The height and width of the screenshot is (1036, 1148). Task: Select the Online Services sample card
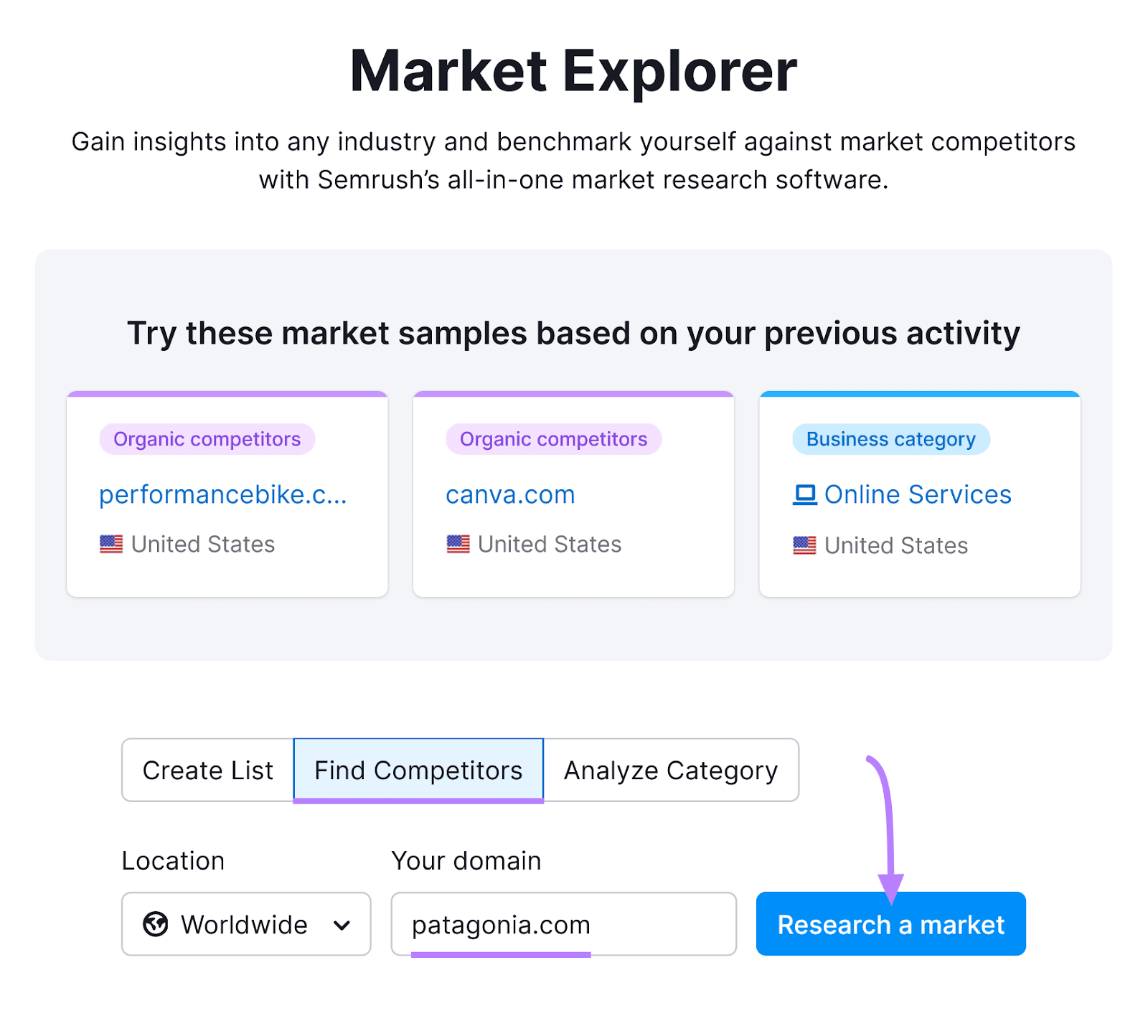919,495
